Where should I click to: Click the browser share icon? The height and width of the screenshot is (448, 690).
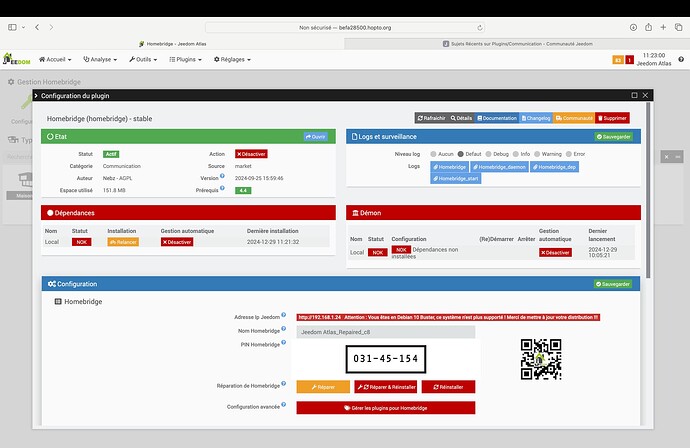tap(648, 27)
